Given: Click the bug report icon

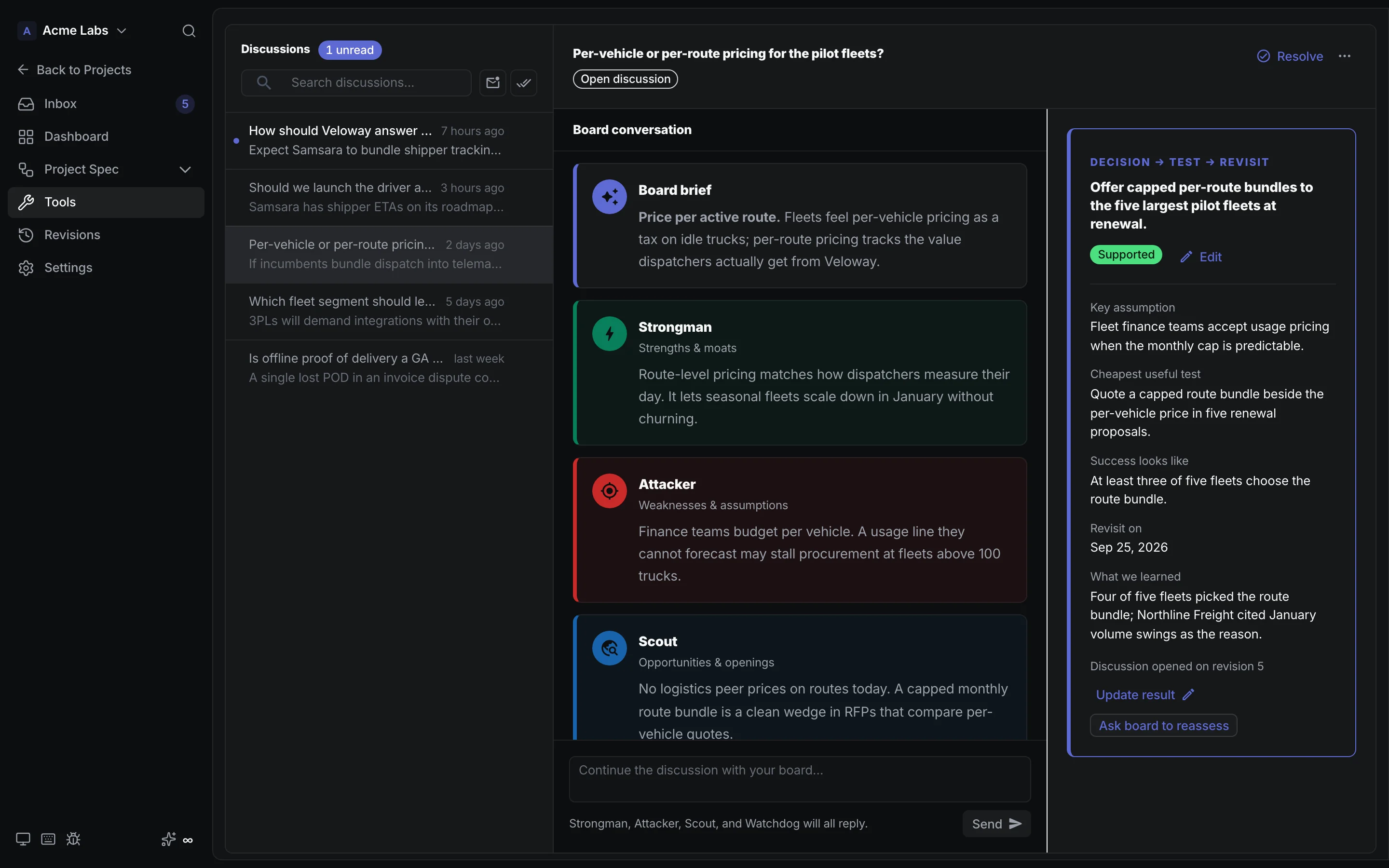Looking at the screenshot, I should [x=73, y=839].
